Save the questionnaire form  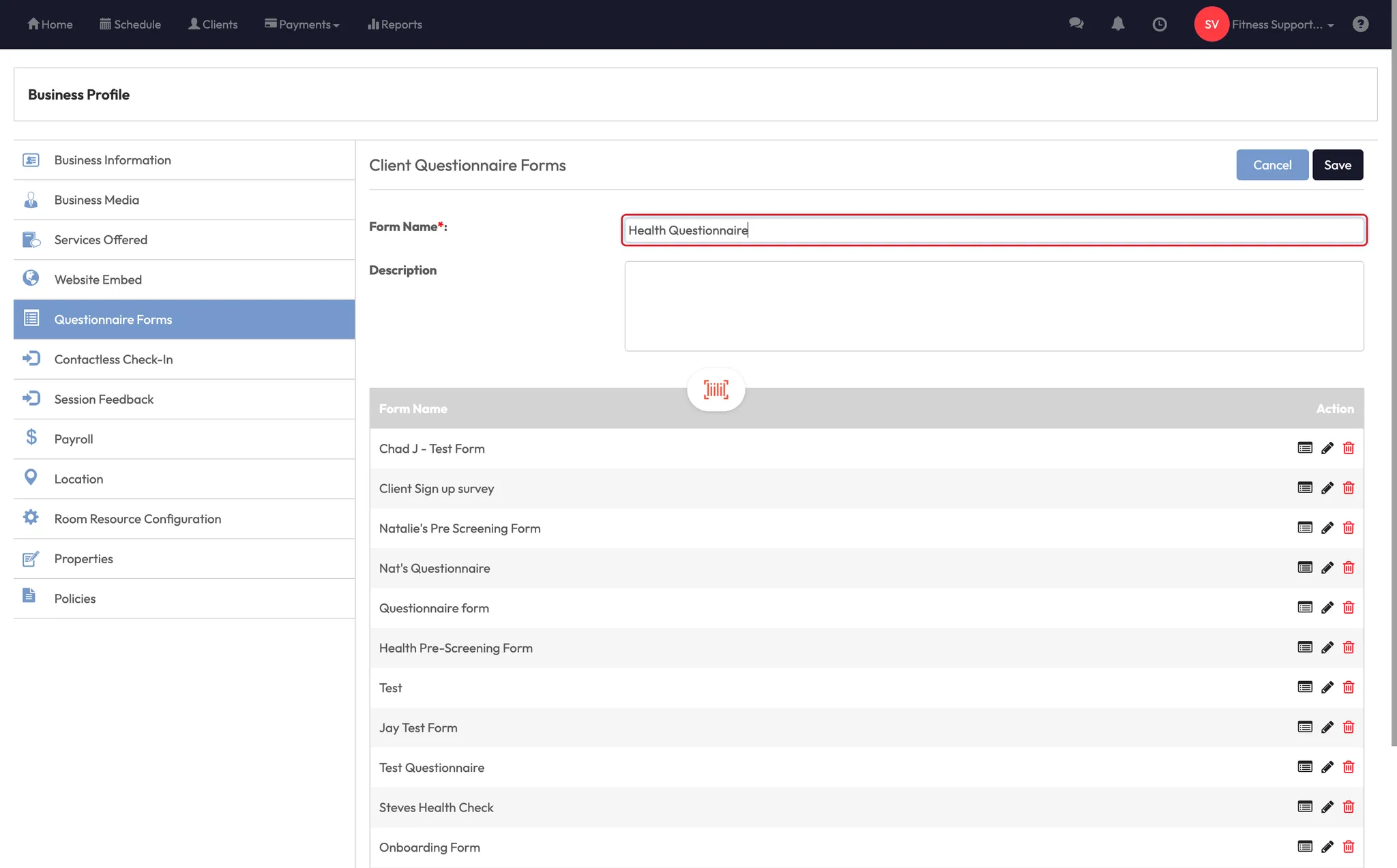(x=1337, y=165)
